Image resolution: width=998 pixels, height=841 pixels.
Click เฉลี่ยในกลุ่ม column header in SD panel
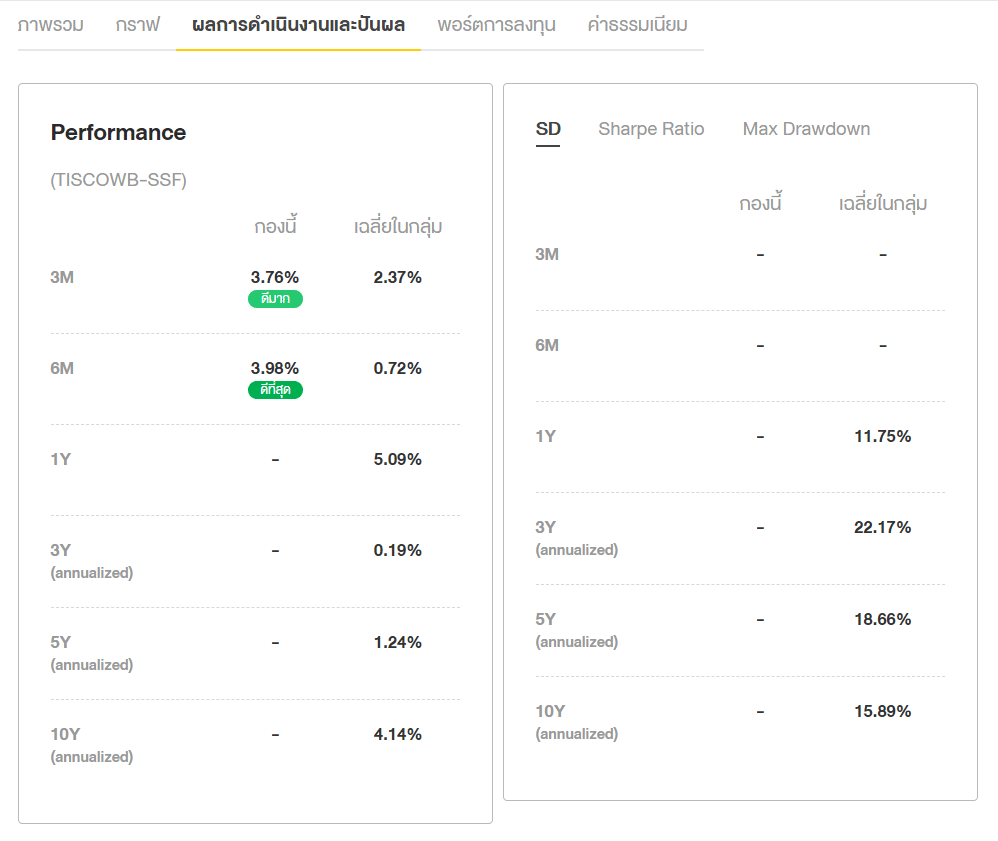tap(882, 204)
